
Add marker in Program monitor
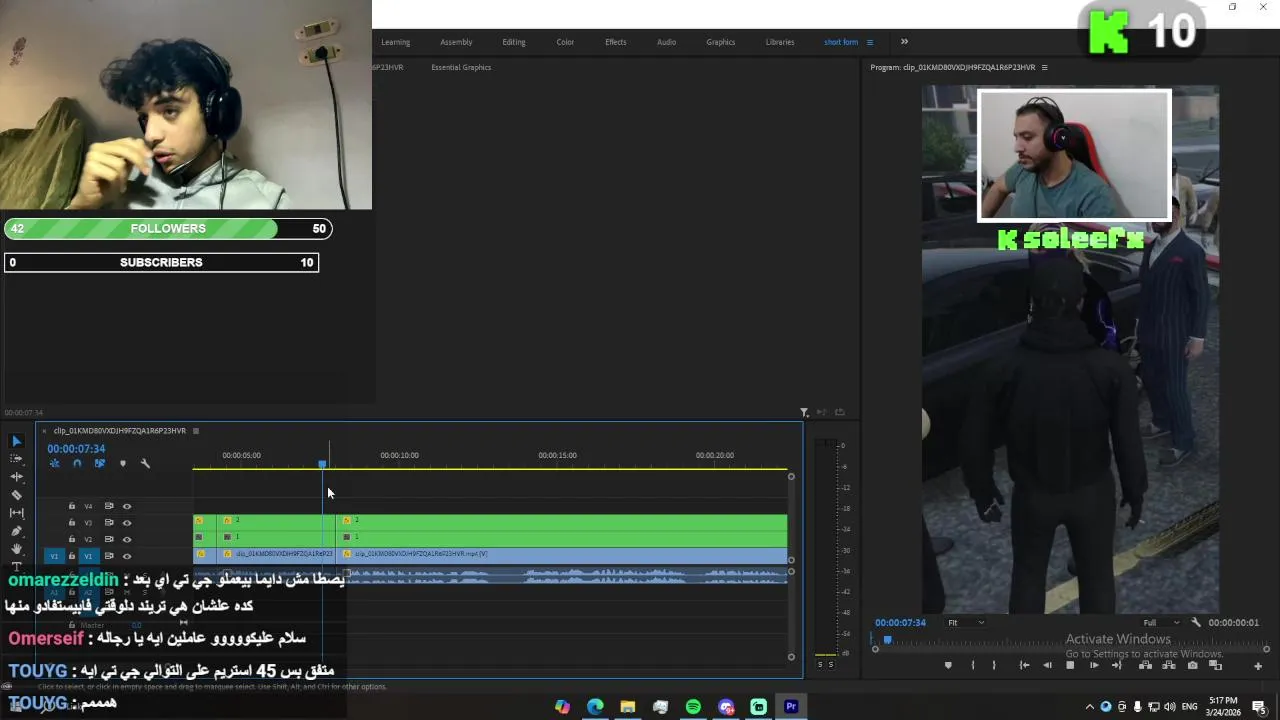pyautogui.click(x=948, y=665)
